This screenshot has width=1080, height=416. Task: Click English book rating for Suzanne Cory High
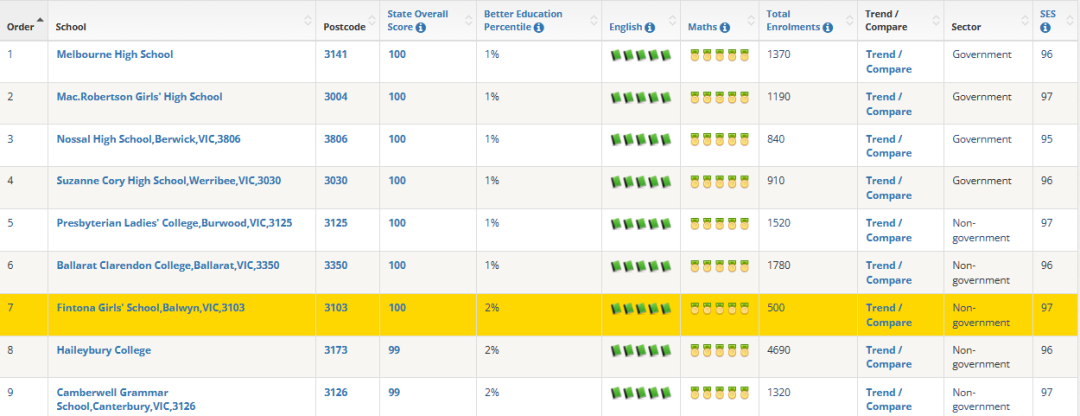[x=641, y=182]
